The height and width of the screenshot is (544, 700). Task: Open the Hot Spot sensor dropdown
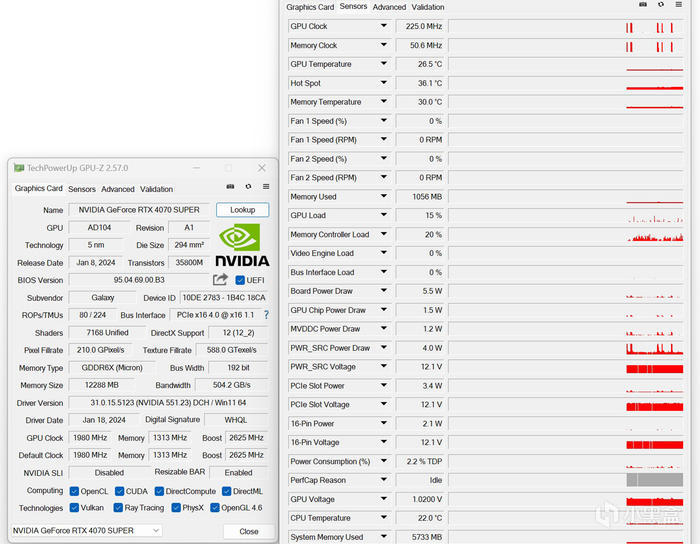[383, 83]
